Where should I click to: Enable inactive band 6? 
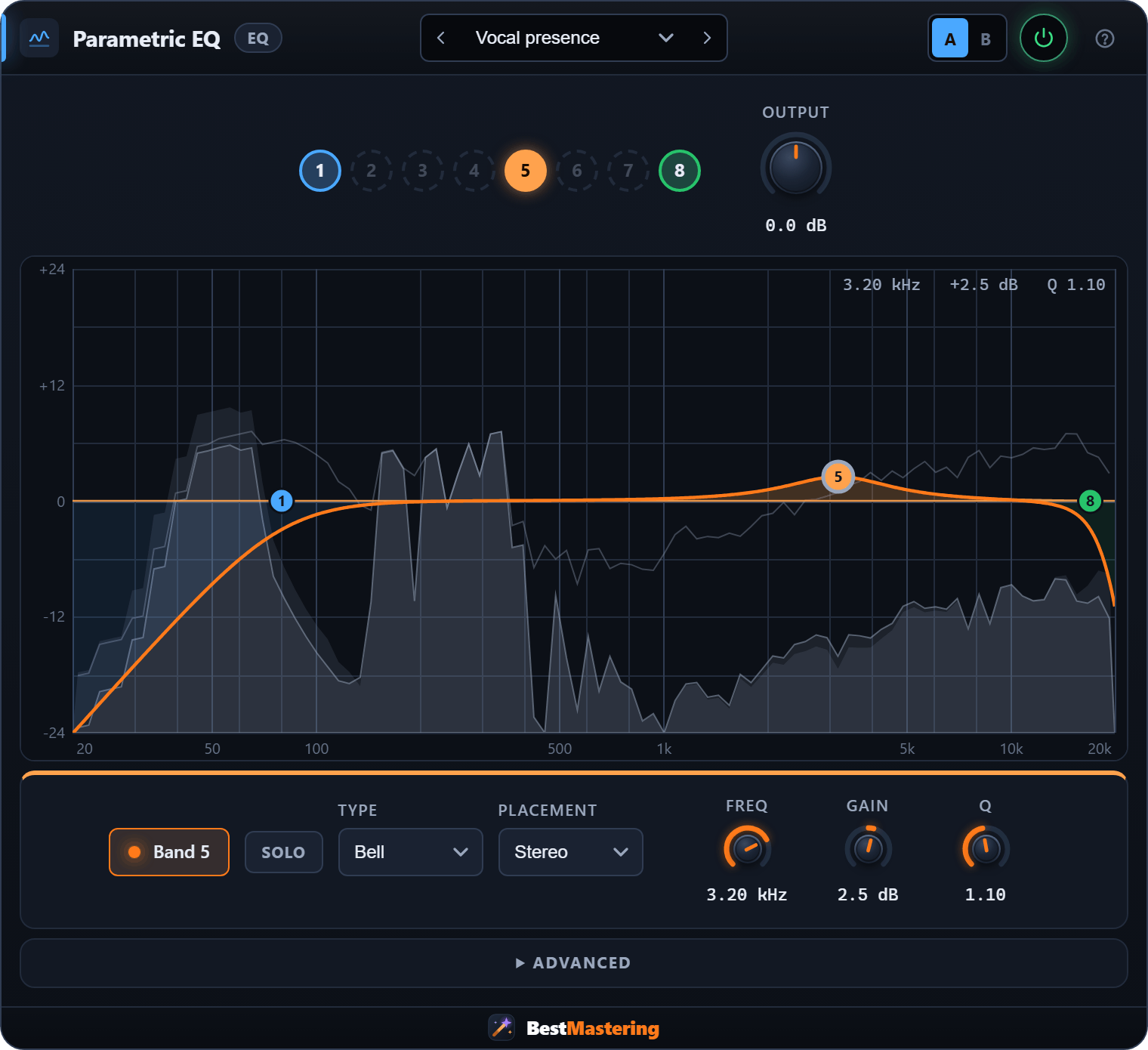[x=577, y=171]
